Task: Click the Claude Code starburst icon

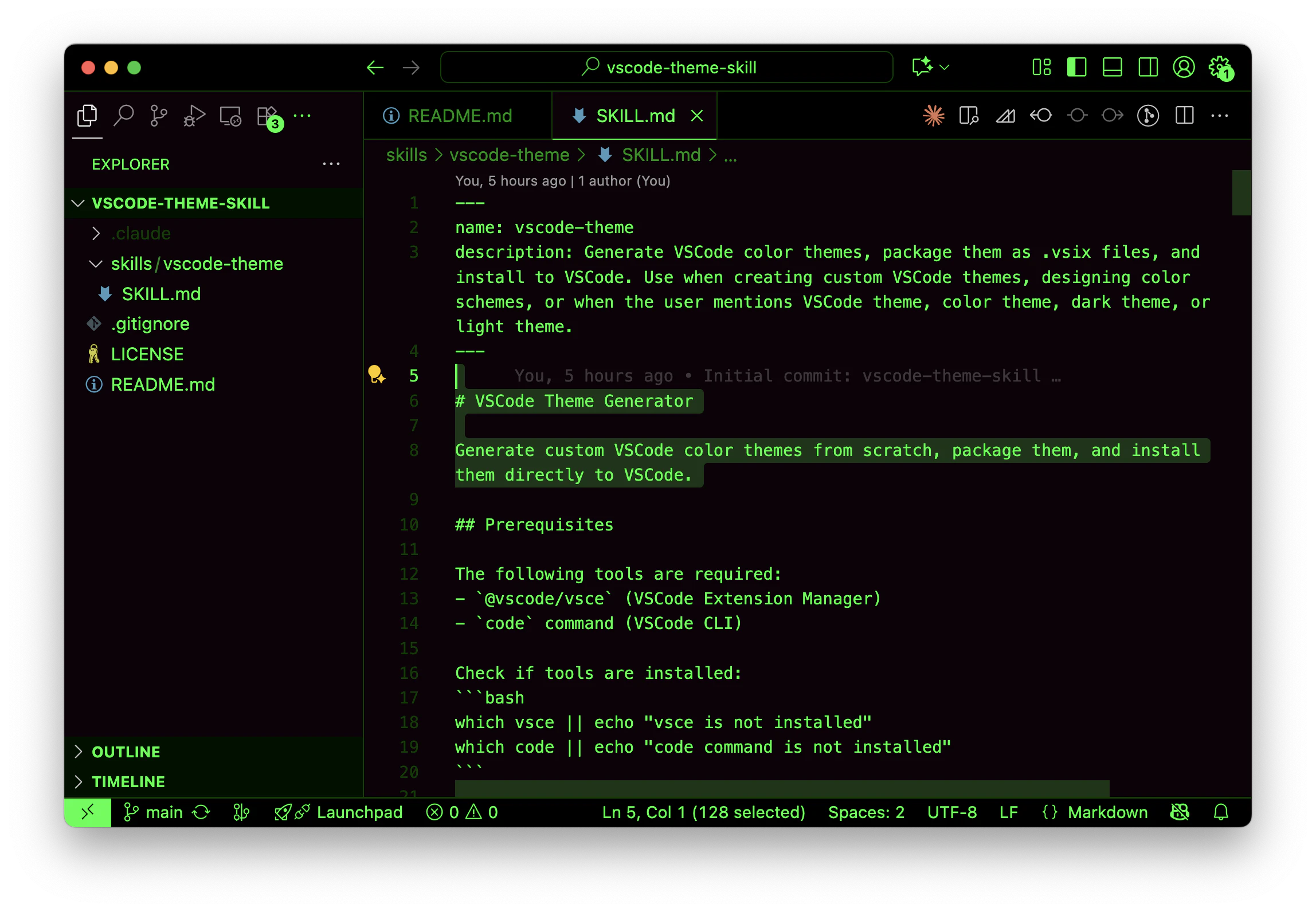Action: point(933,116)
